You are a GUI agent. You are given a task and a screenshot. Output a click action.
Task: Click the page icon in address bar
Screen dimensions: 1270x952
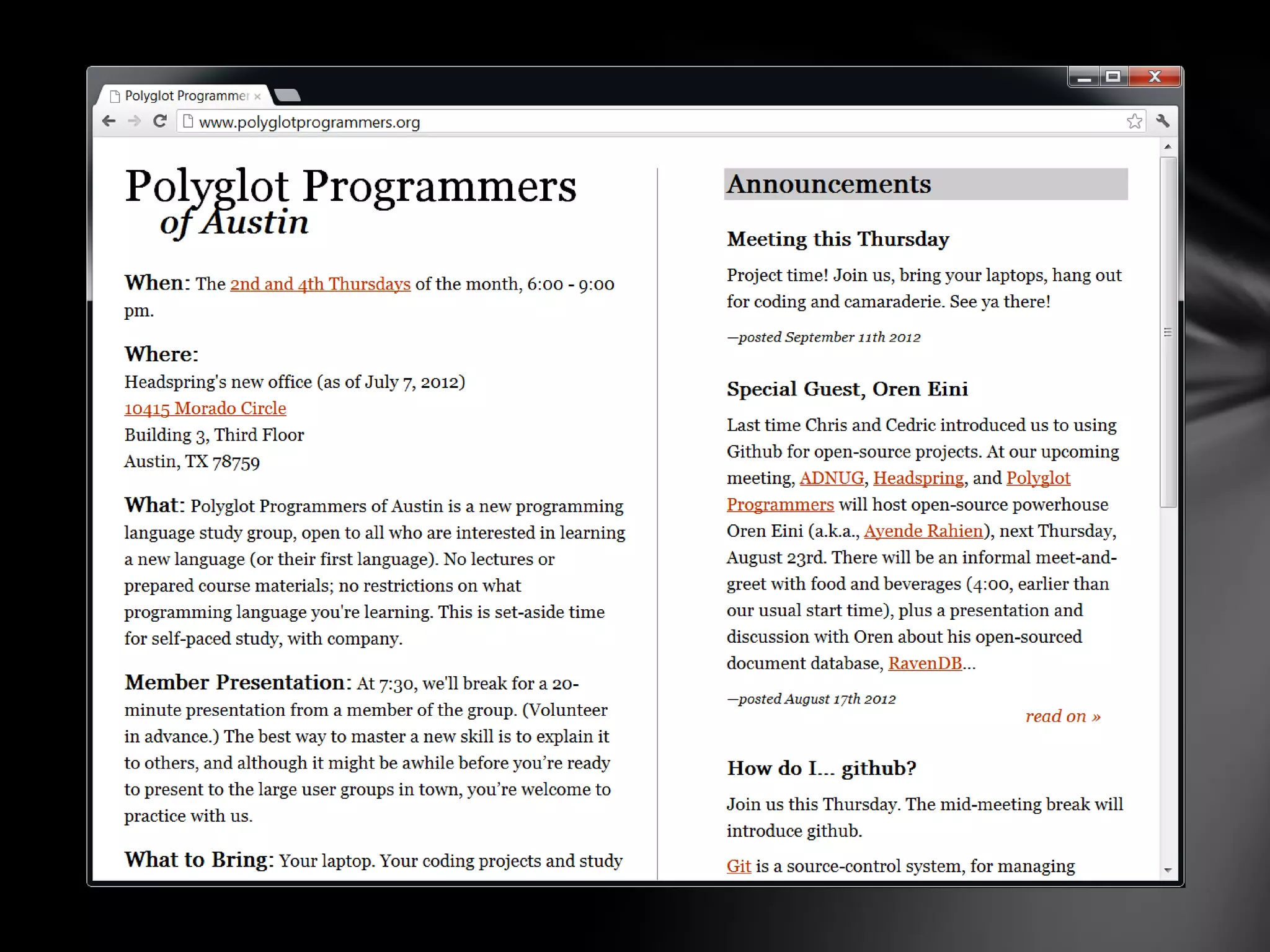coord(189,121)
